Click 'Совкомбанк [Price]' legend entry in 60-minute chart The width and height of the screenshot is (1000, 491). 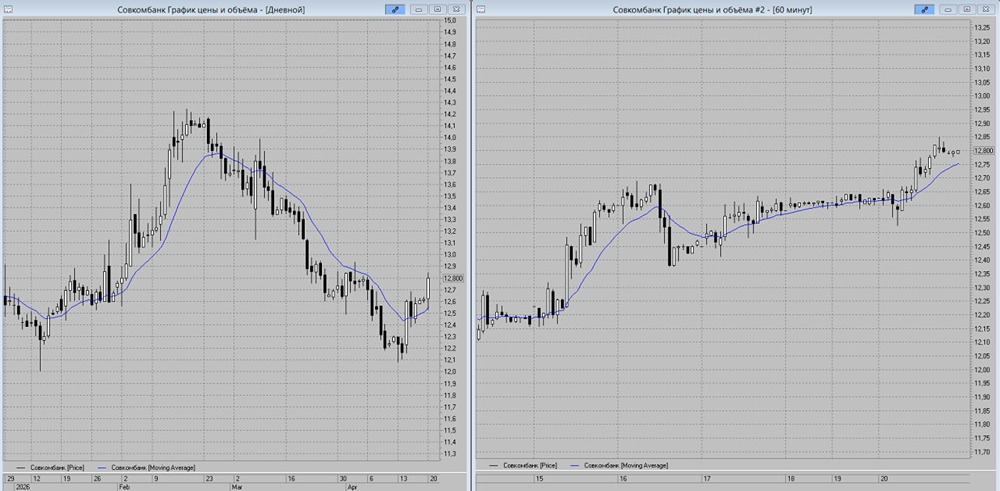529,466
